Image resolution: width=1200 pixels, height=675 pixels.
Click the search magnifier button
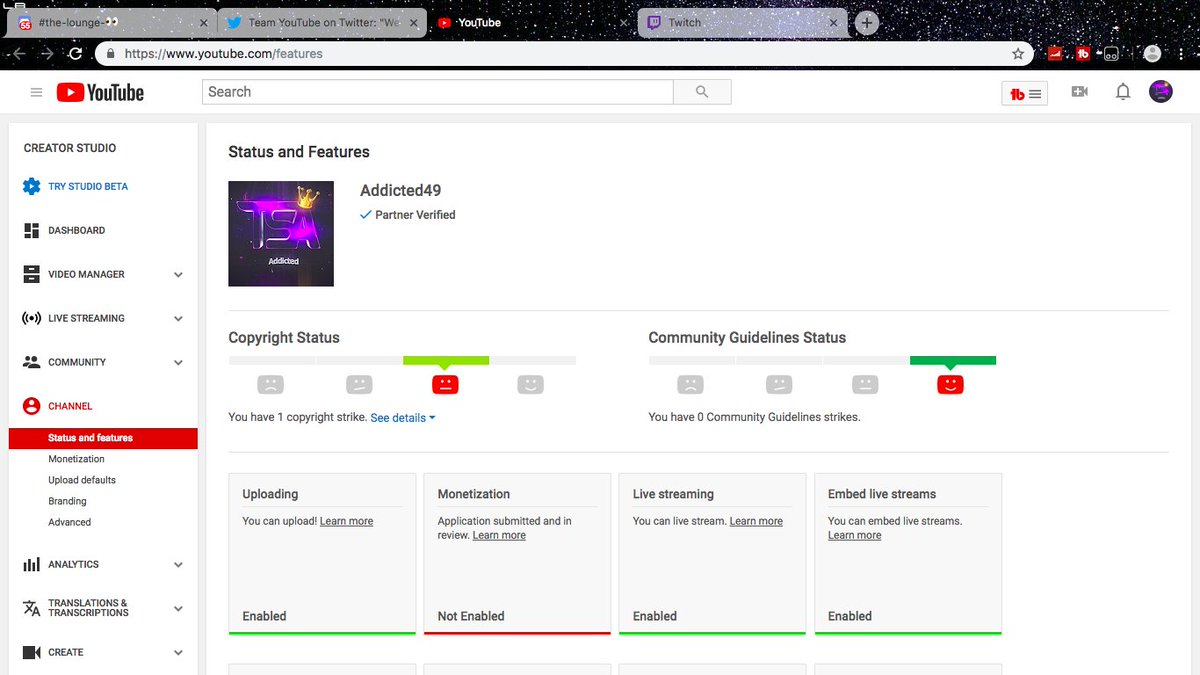pyautogui.click(x=702, y=92)
